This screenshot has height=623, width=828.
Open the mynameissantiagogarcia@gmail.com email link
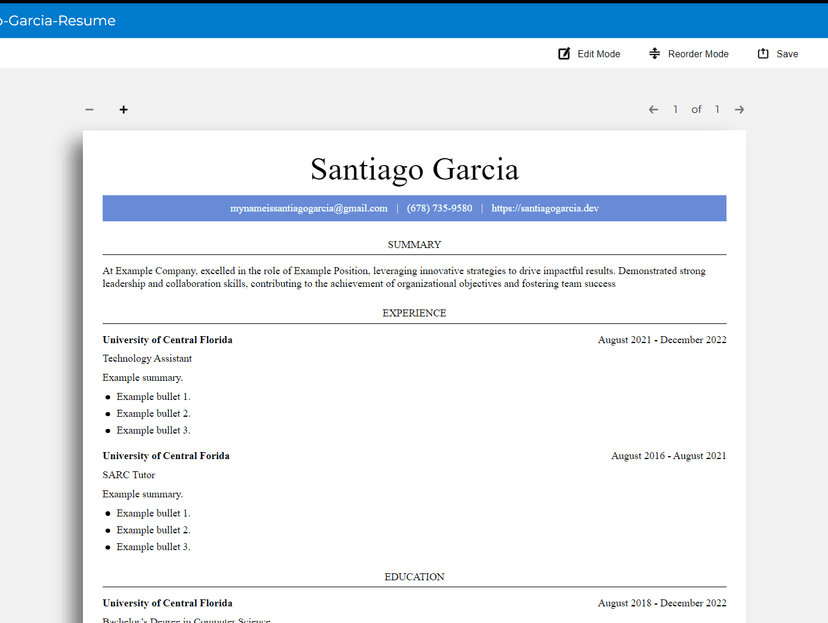point(308,209)
